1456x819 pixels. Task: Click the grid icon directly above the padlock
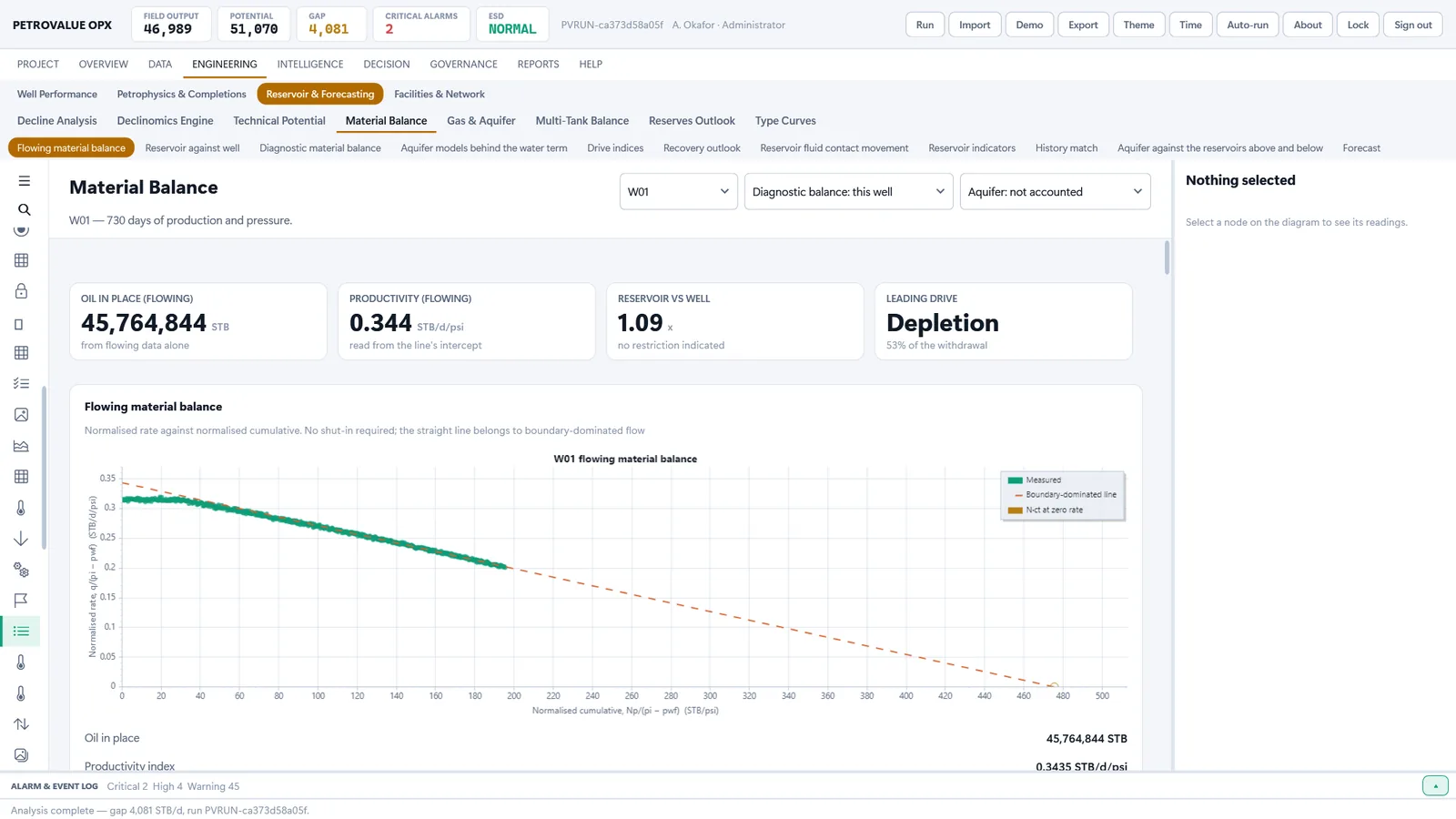pos(21,260)
